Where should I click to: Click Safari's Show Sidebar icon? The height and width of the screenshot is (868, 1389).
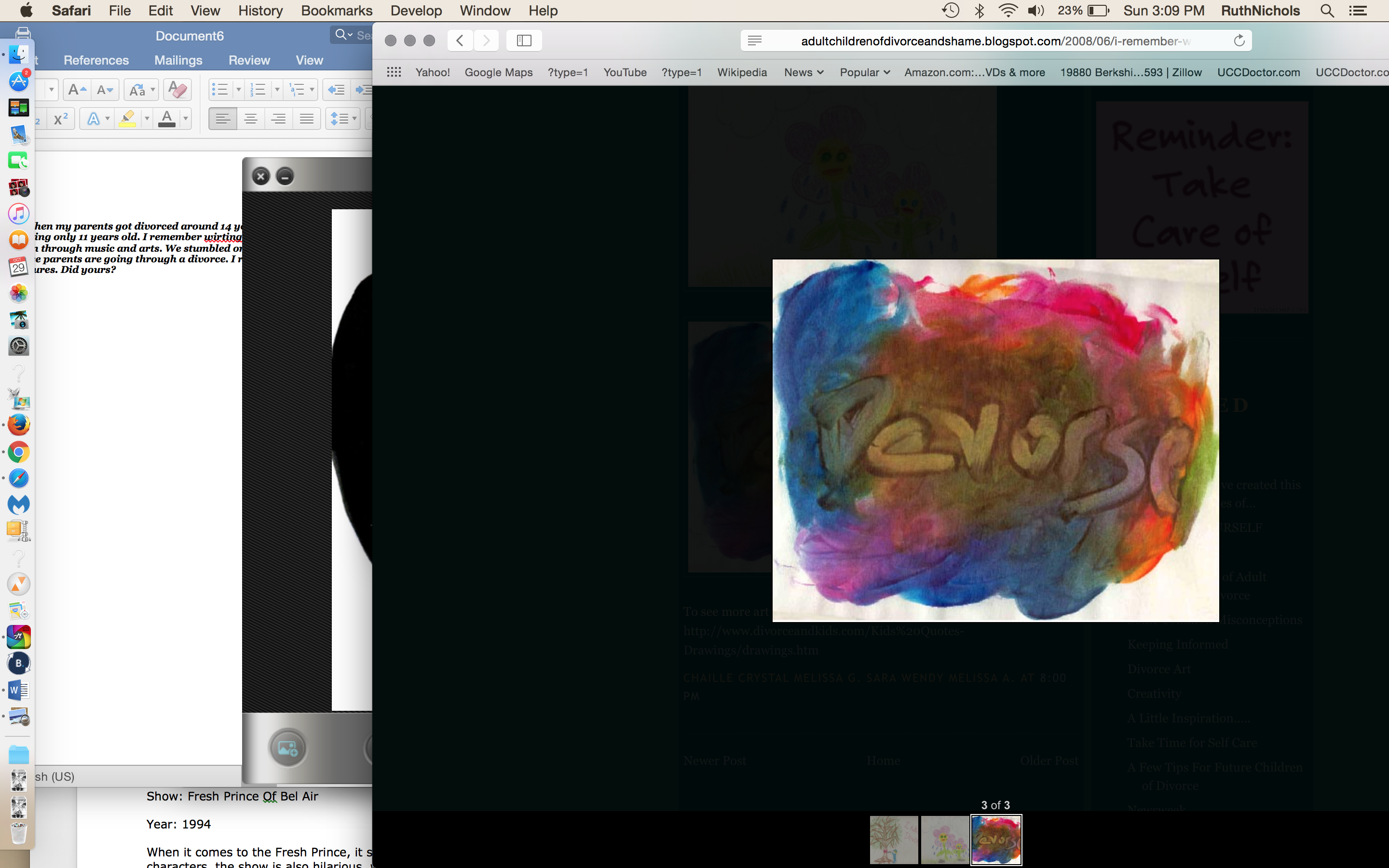(523, 40)
